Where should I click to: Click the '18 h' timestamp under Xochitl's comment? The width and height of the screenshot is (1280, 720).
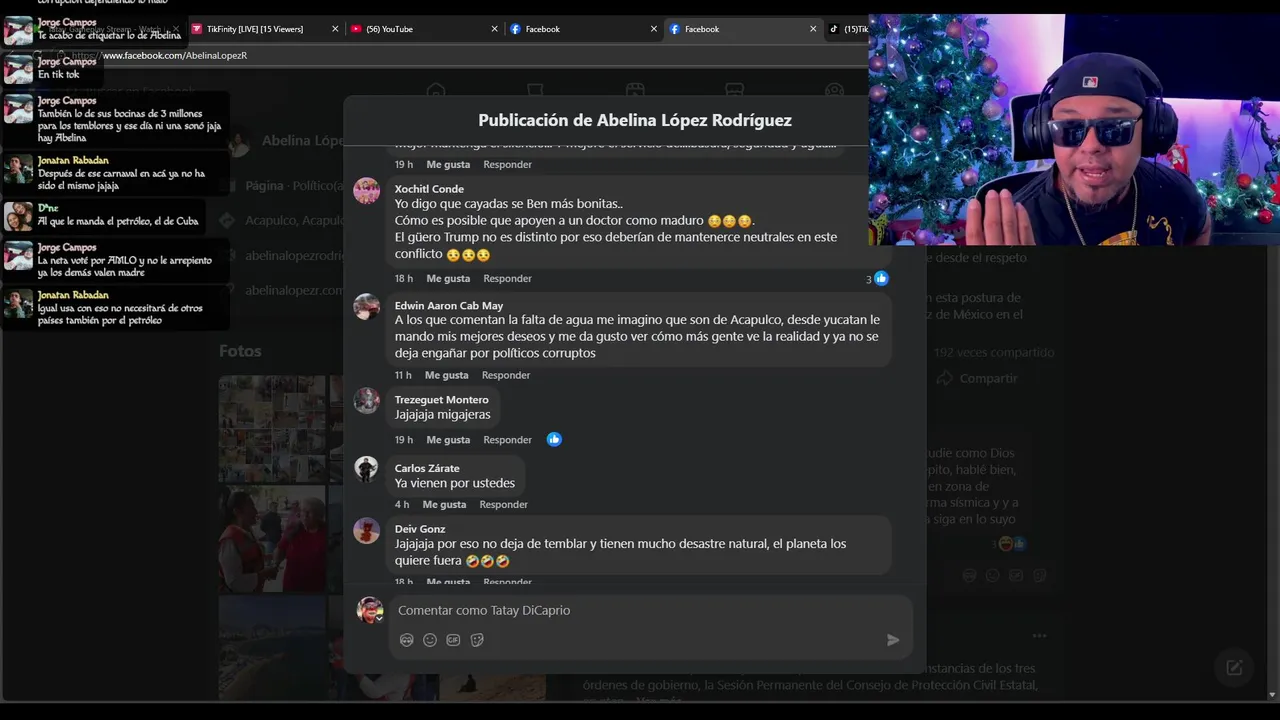coord(403,279)
